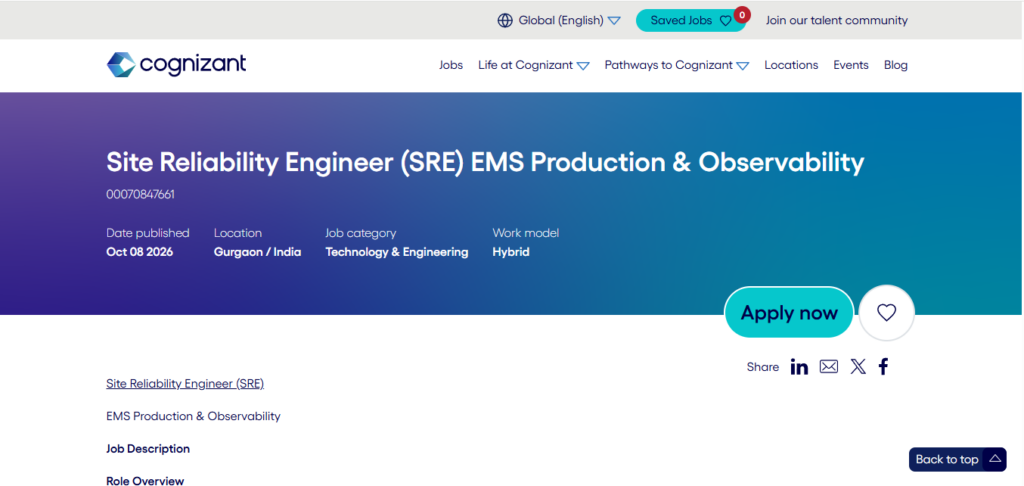Open Join our talent community link
This screenshot has height=486, width=1024.
pos(837,20)
